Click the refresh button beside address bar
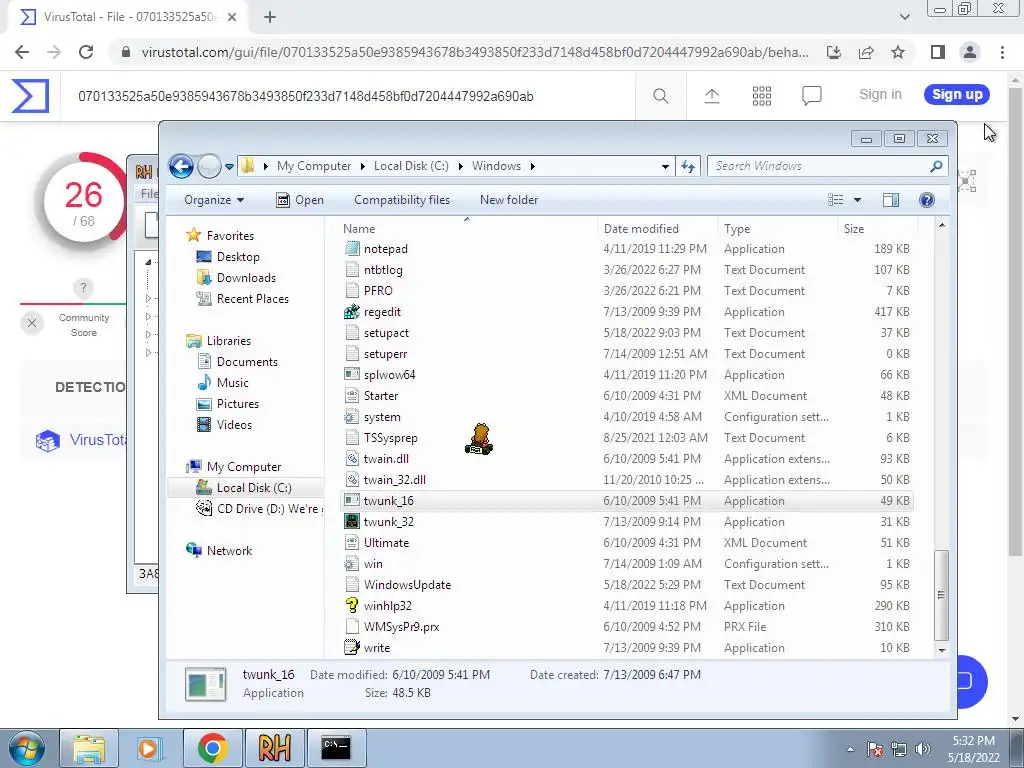This screenshot has height=768, width=1024. tap(688, 167)
